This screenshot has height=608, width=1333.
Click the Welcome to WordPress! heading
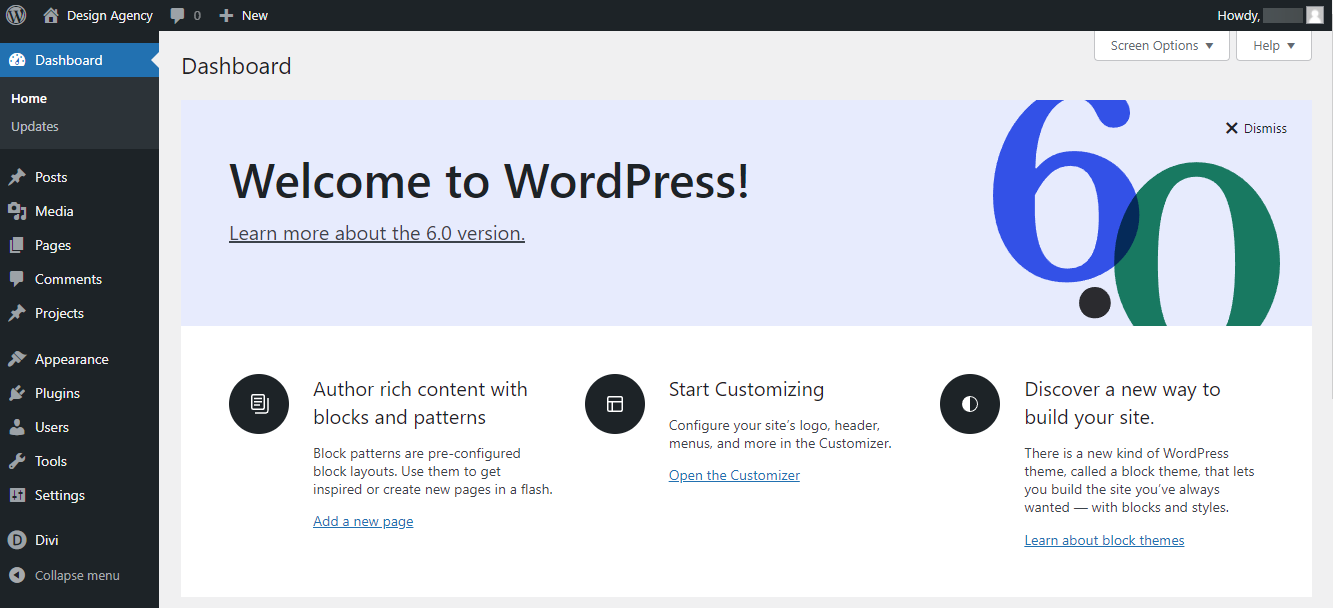coord(489,181)
